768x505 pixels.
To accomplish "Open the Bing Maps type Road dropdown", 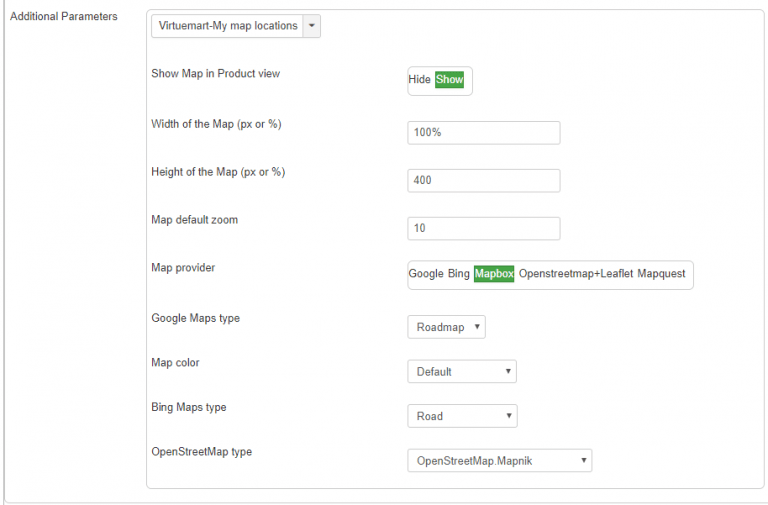I will 461,416.
